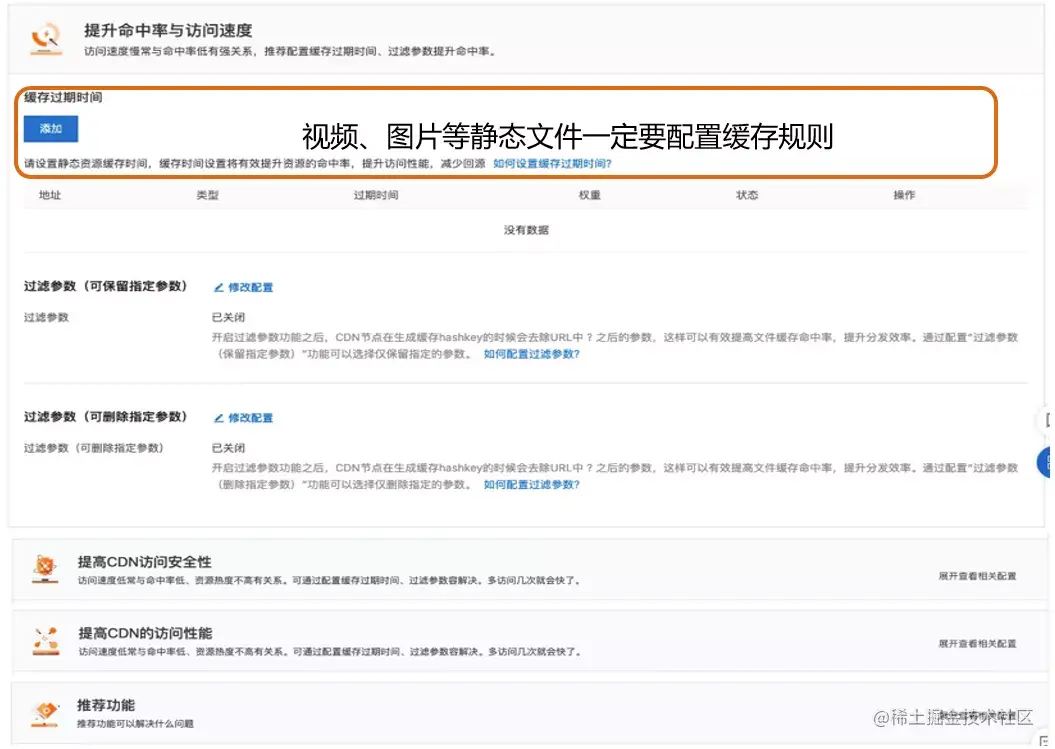Click the blue 添加 button
The width and height of the screenshot is (1055, 749).
[x=49, y=129]
